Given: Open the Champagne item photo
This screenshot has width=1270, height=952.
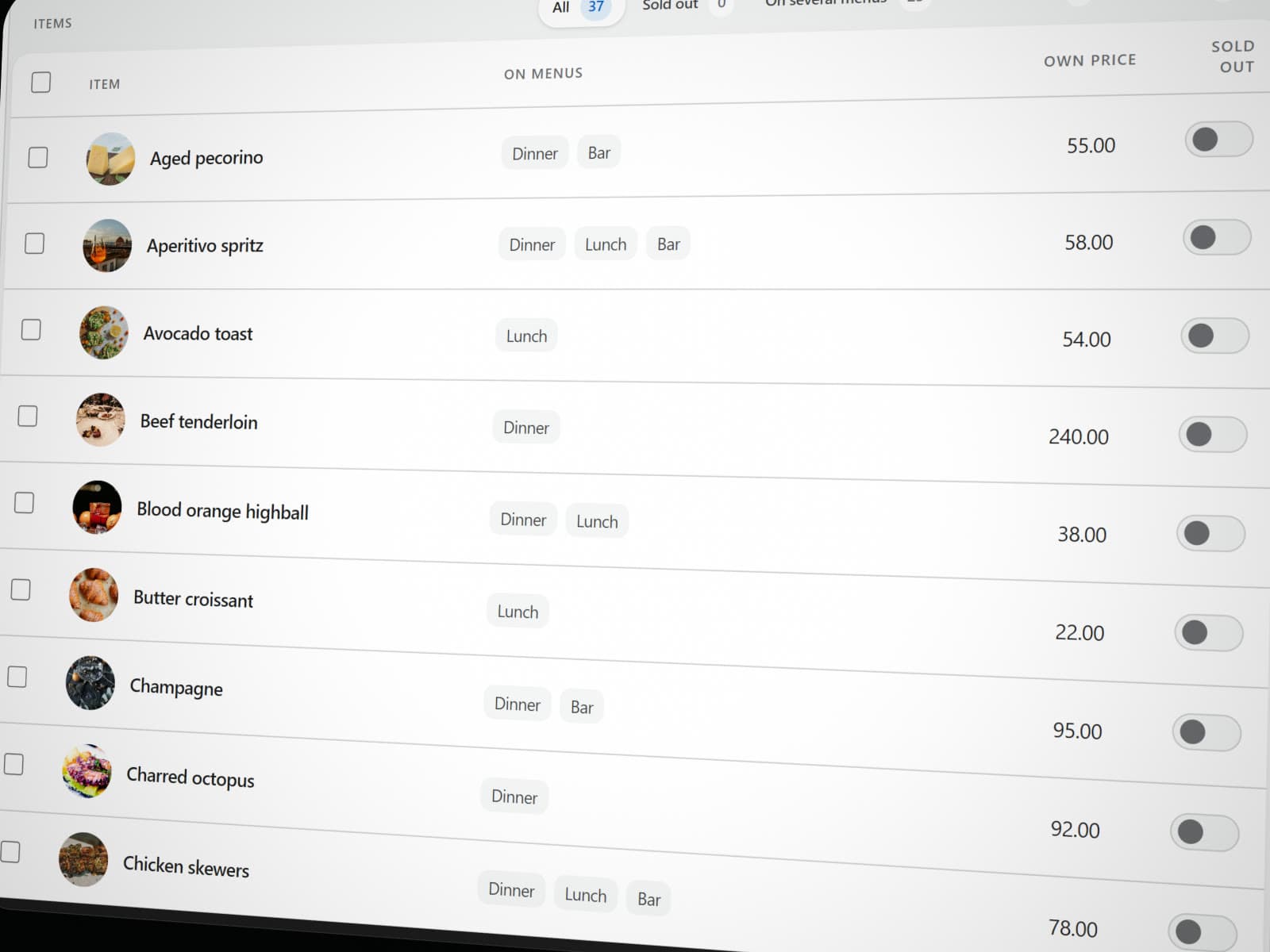Looking at the screenshot, I should pos(90,682).
